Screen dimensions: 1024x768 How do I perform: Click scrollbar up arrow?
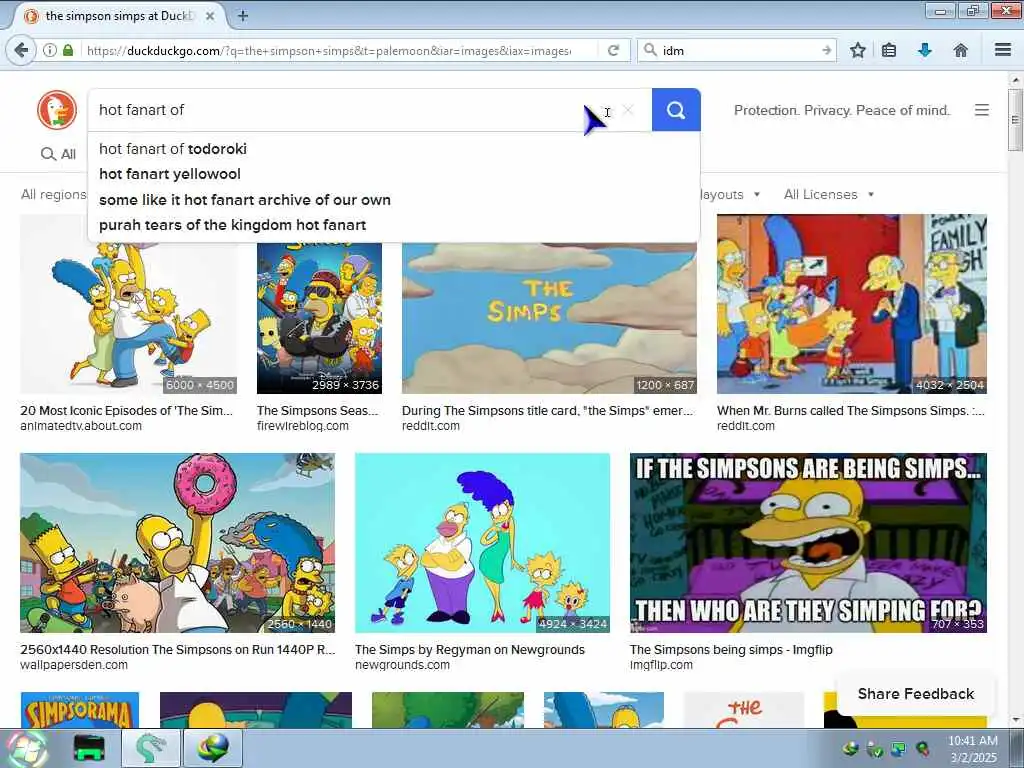(1015, 80)
